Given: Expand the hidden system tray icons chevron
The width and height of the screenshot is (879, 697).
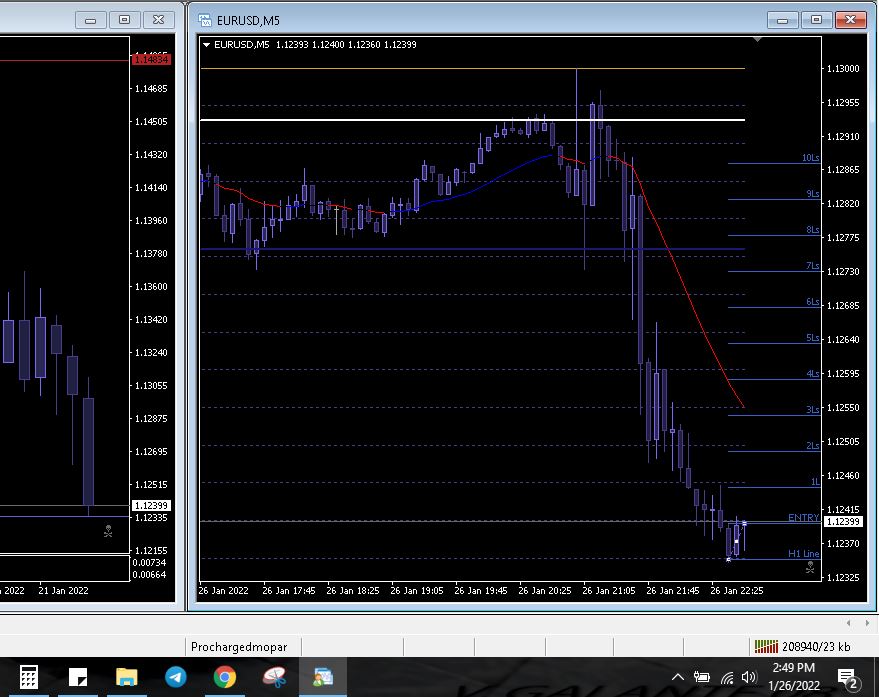Looking at the screenshot, I should tap(678, 678).
